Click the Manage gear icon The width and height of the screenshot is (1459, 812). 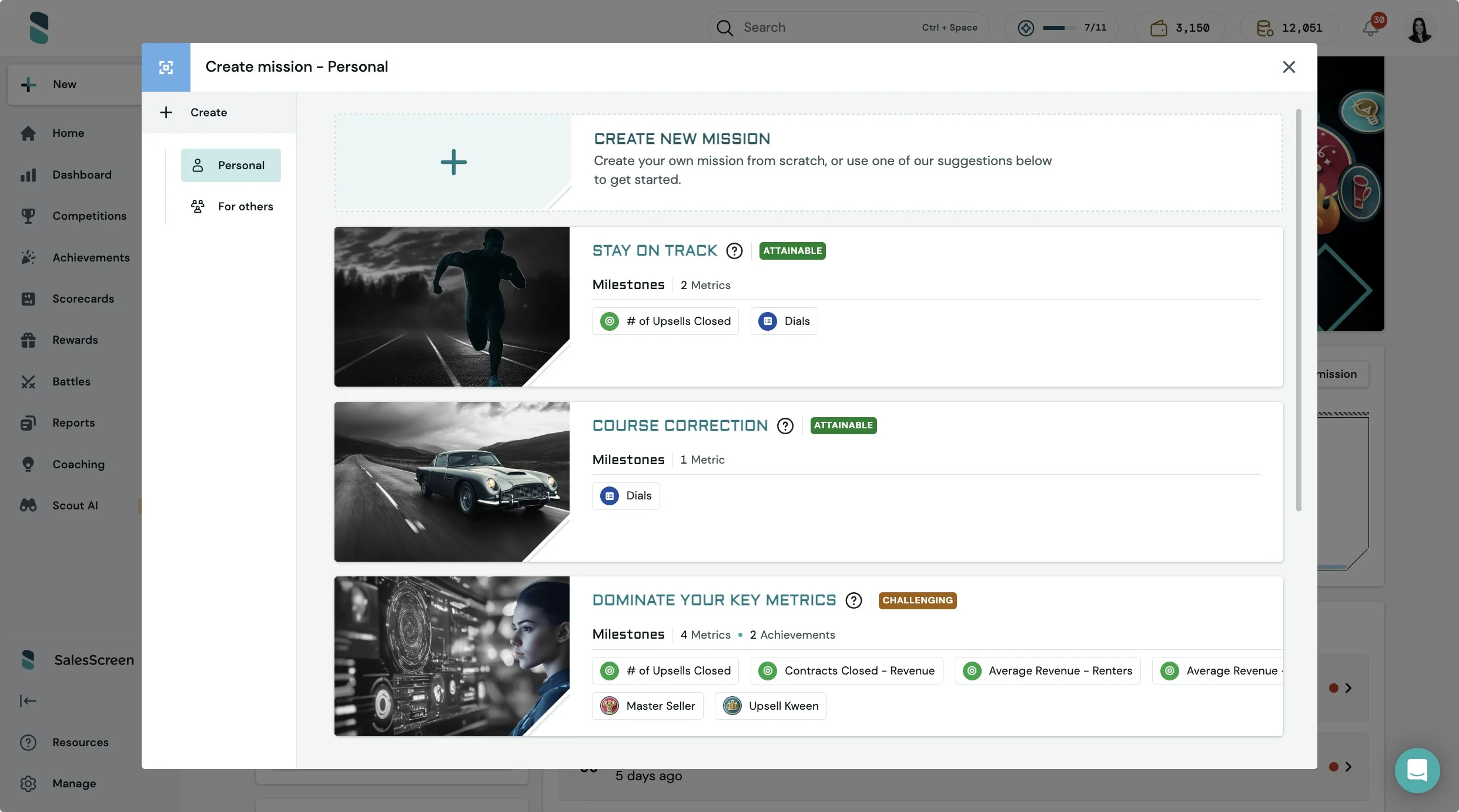28,784
